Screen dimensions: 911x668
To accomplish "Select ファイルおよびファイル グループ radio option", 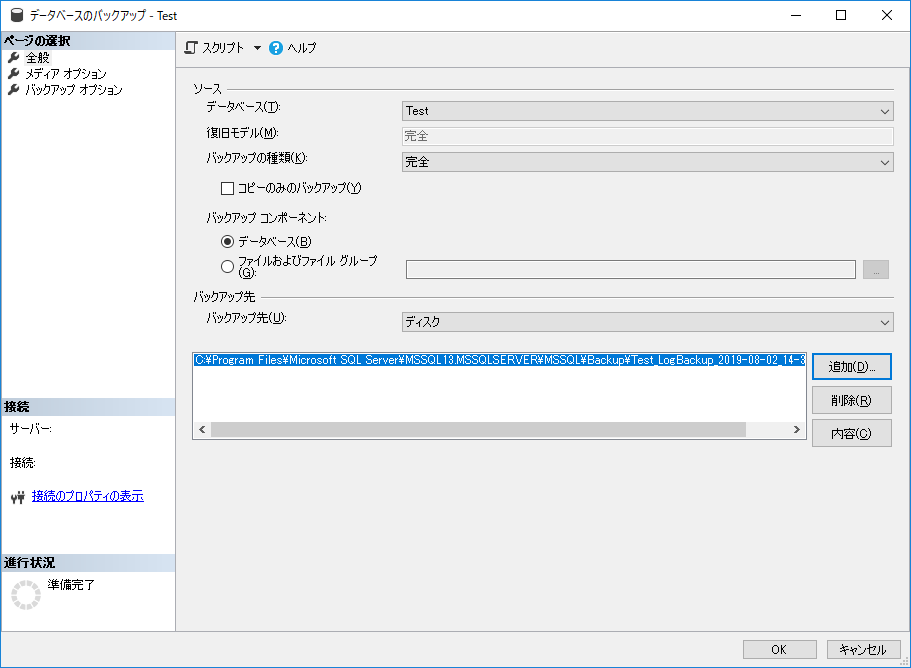I will 228,267.
